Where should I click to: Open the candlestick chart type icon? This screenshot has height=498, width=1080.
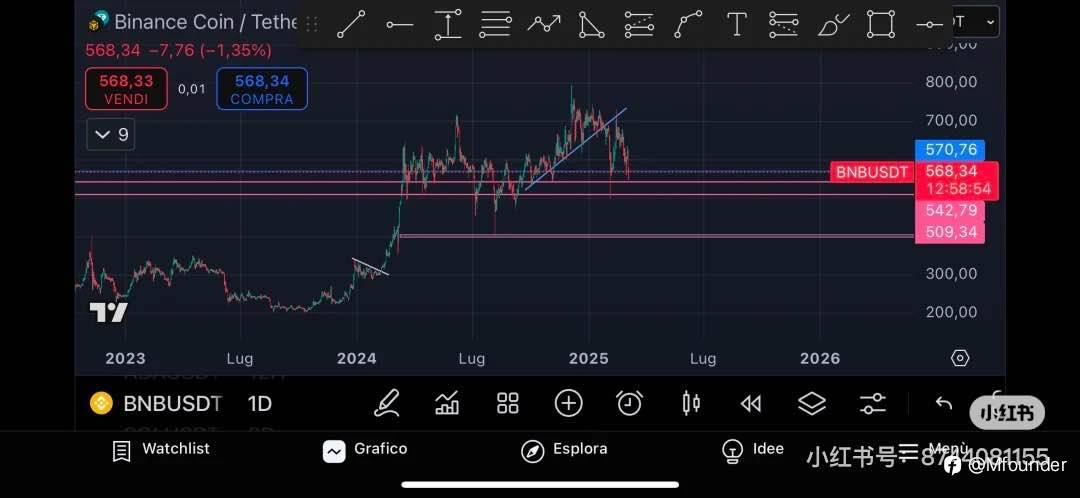pyautogui.click(x=690, y=403)
